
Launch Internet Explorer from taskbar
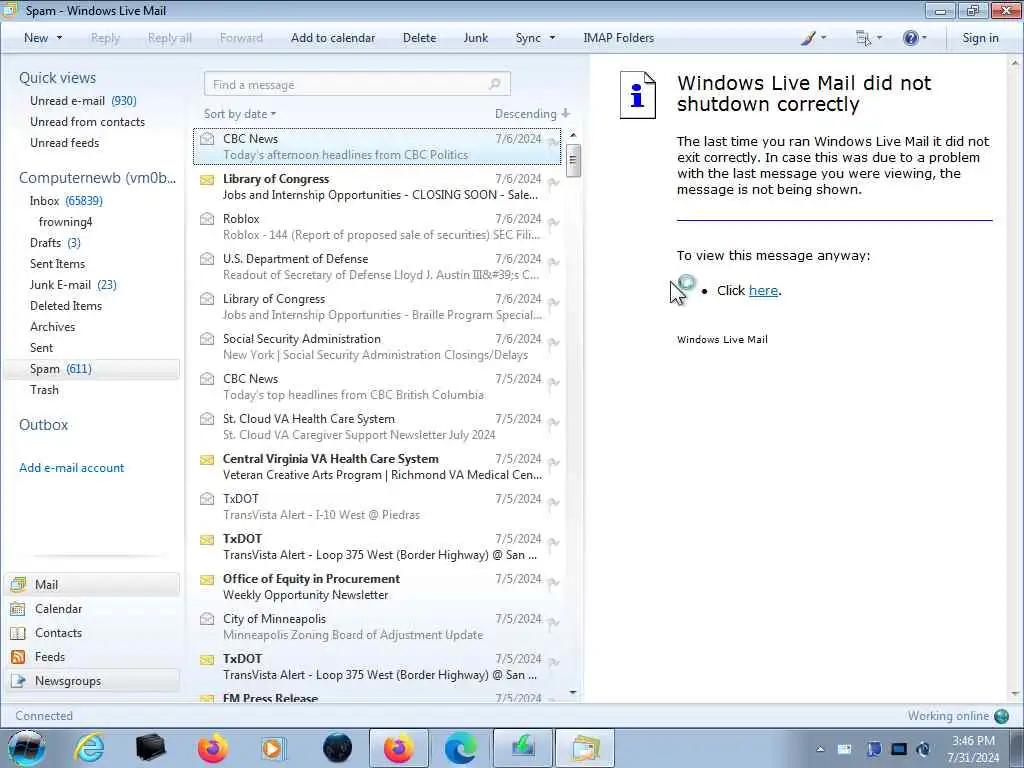point(89,748)
